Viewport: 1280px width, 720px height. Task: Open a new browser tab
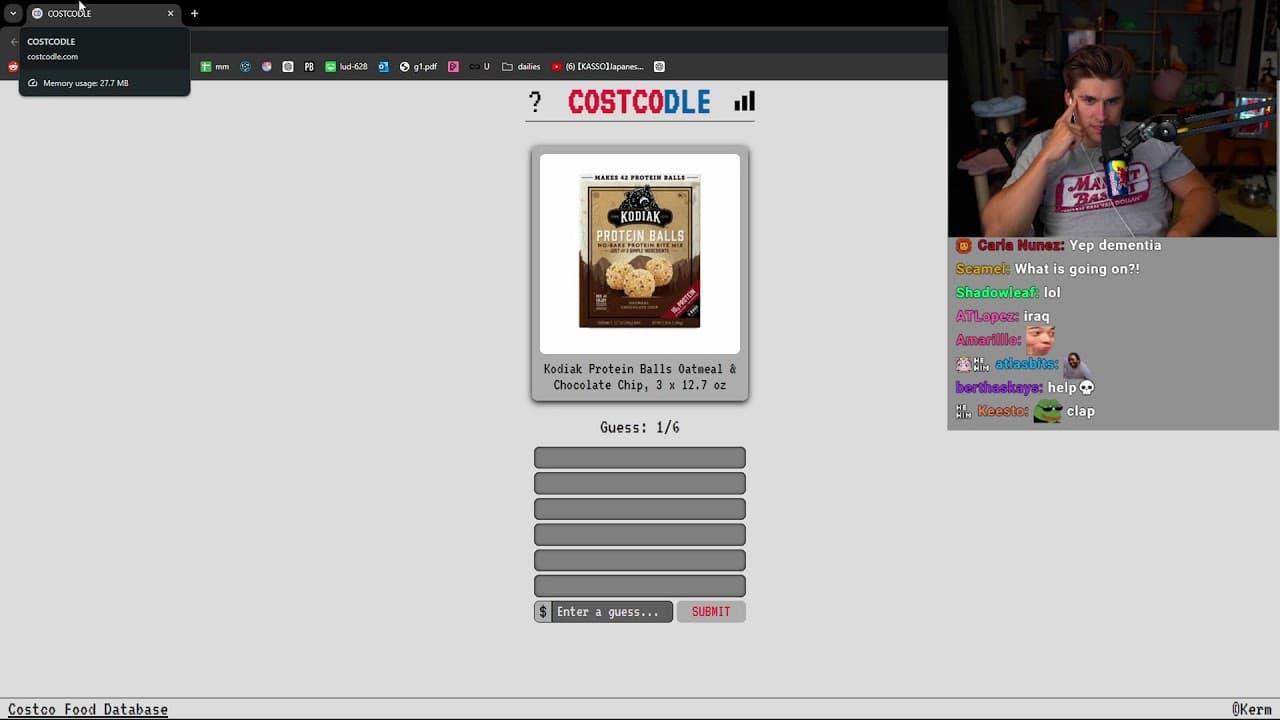click(x=194, y=13)
